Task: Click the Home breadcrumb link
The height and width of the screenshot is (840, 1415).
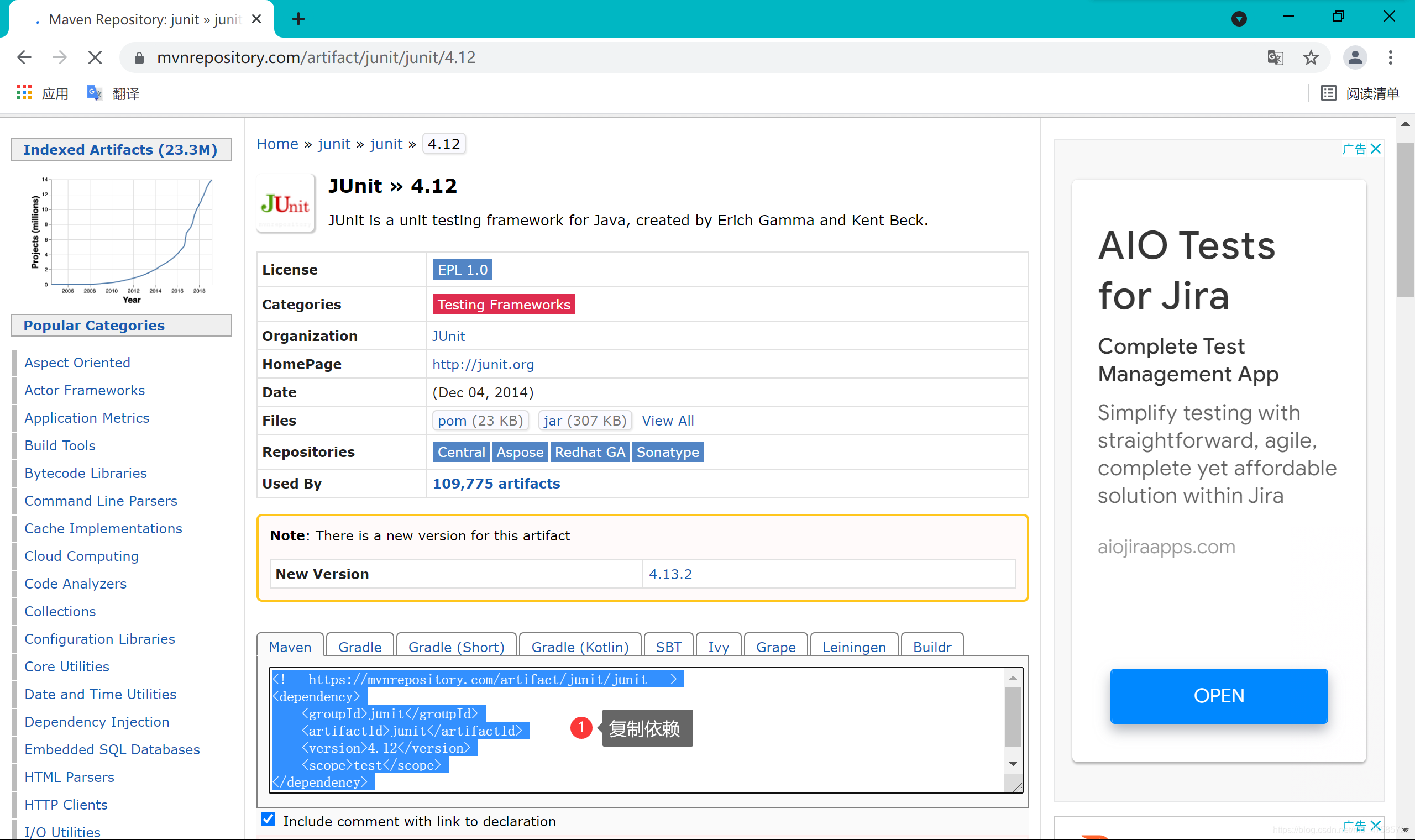Action: coord(277,144)
